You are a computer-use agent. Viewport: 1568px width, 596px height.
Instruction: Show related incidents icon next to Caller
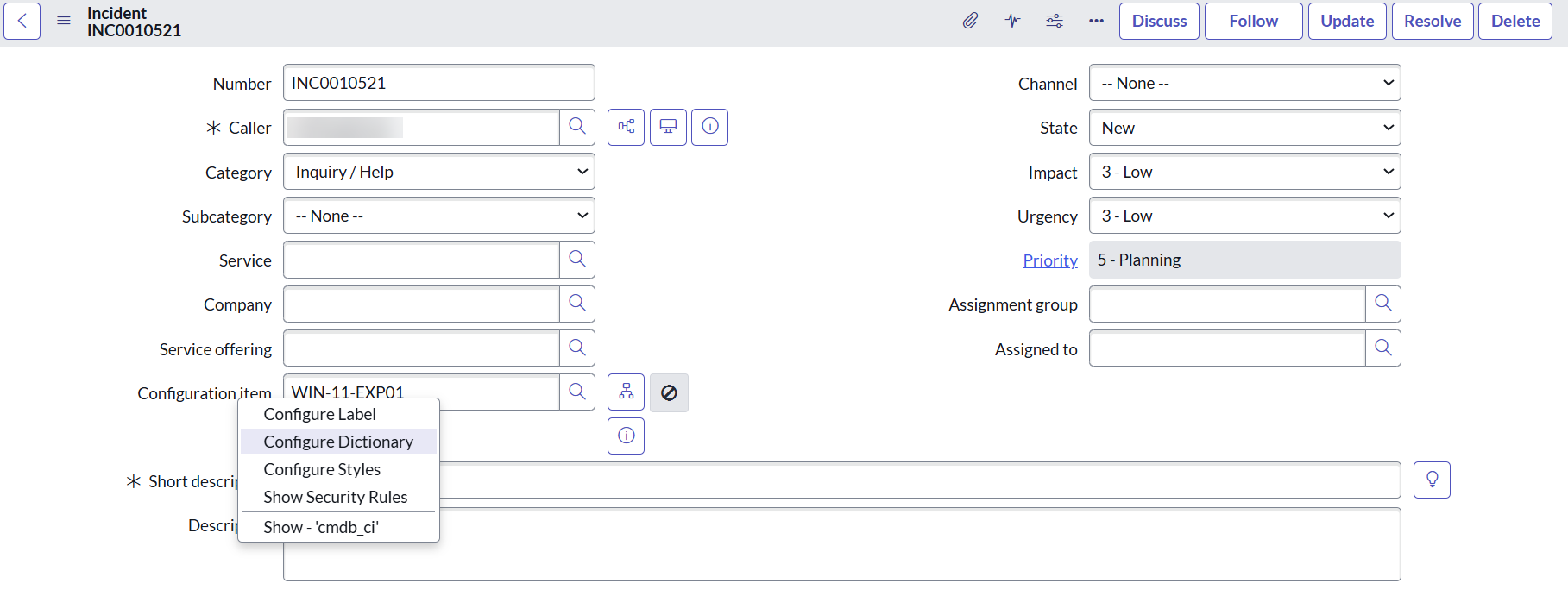point(626,127)
